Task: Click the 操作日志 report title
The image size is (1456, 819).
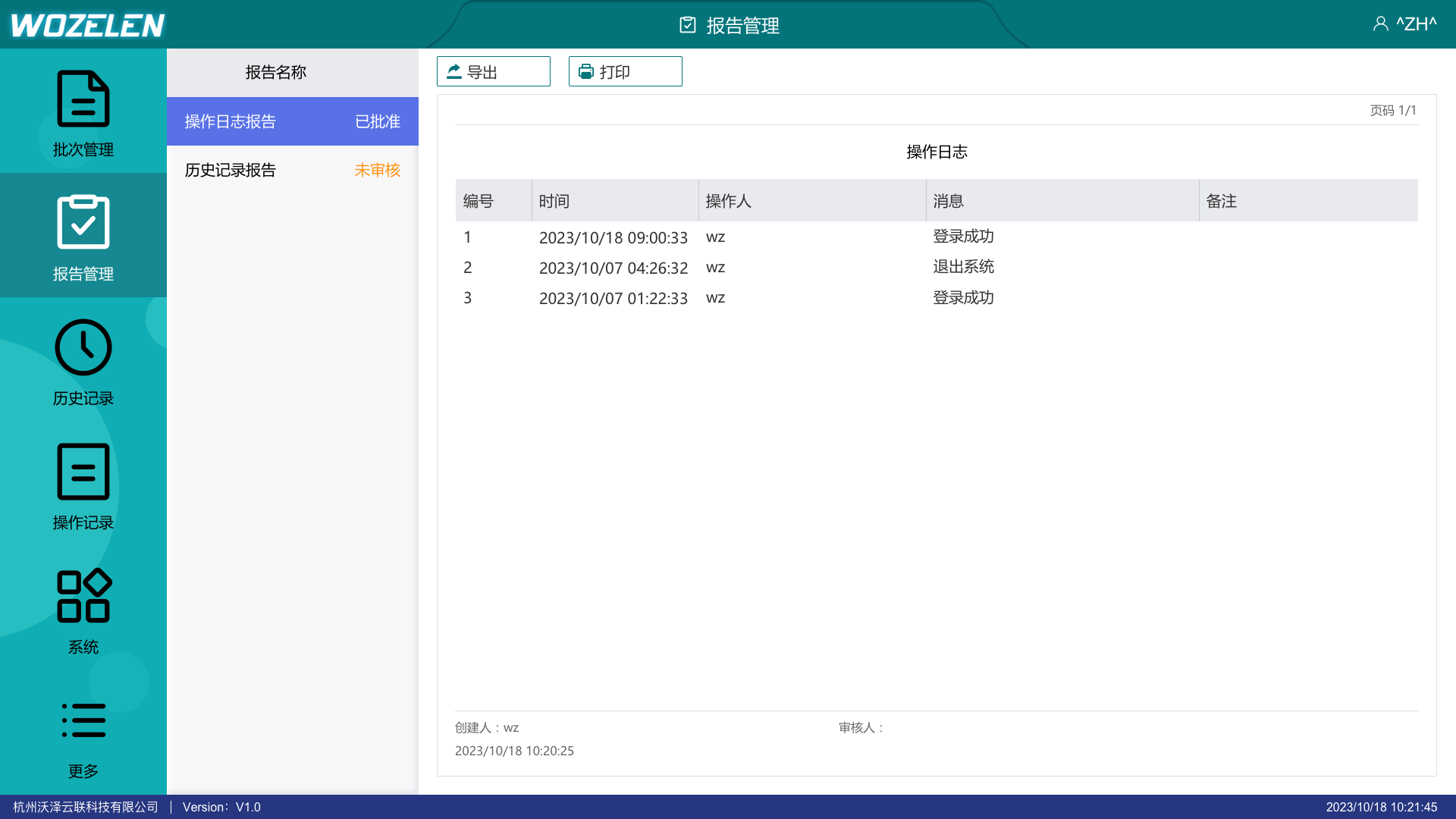Action: pyautogui.click(x=937, y=152)
